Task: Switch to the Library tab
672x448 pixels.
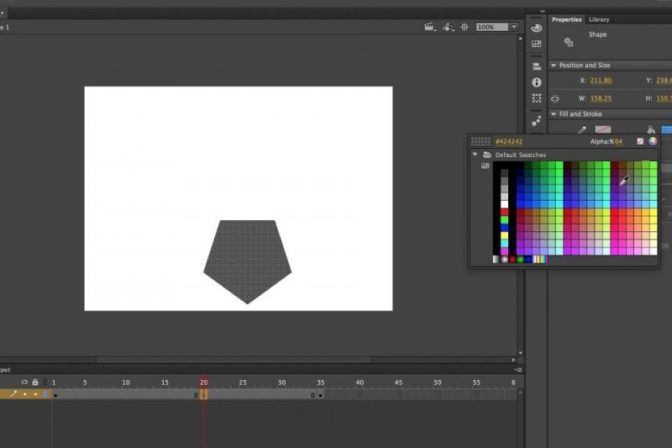Action: coord(599,19)
